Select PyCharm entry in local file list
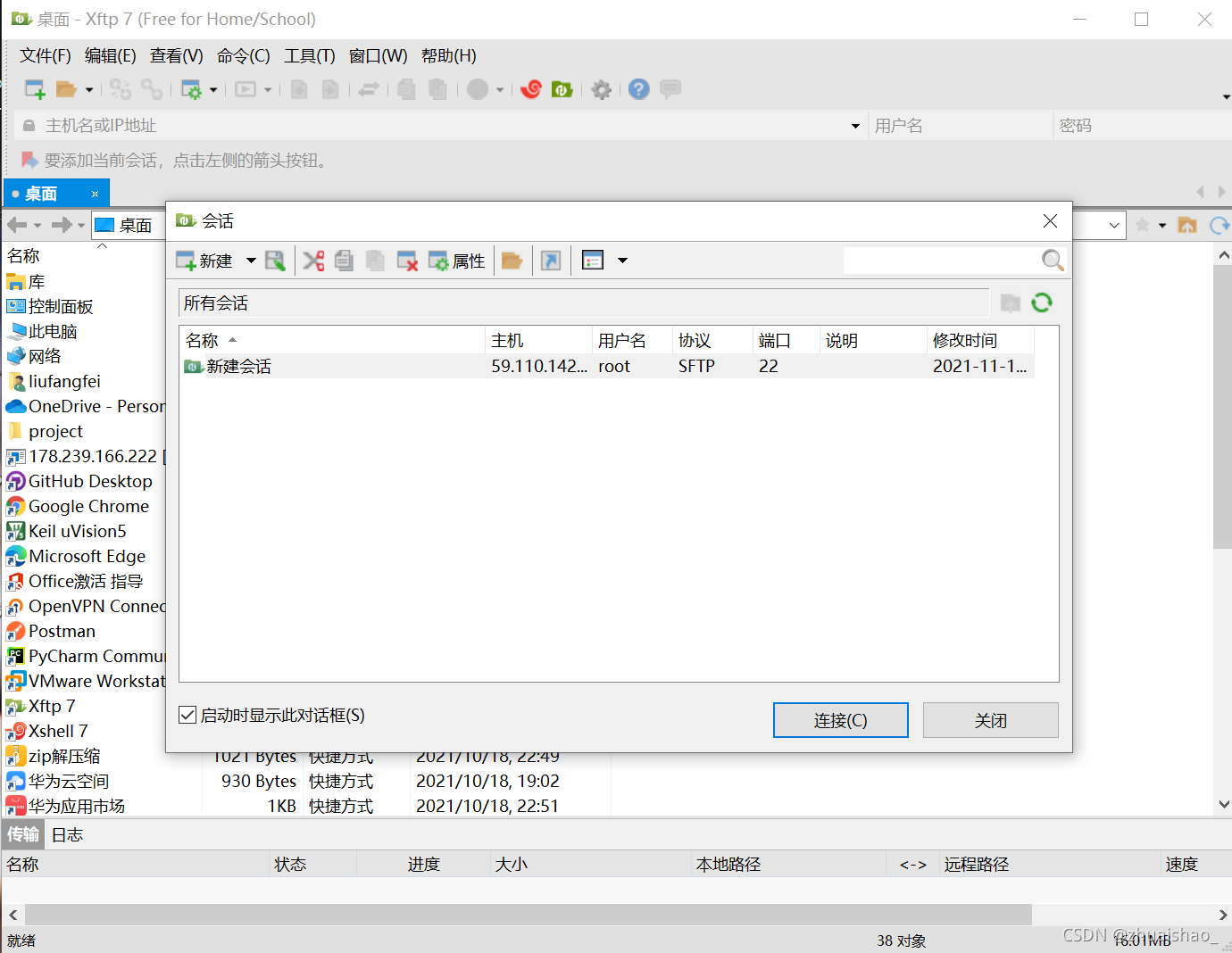 pos(86,656)
